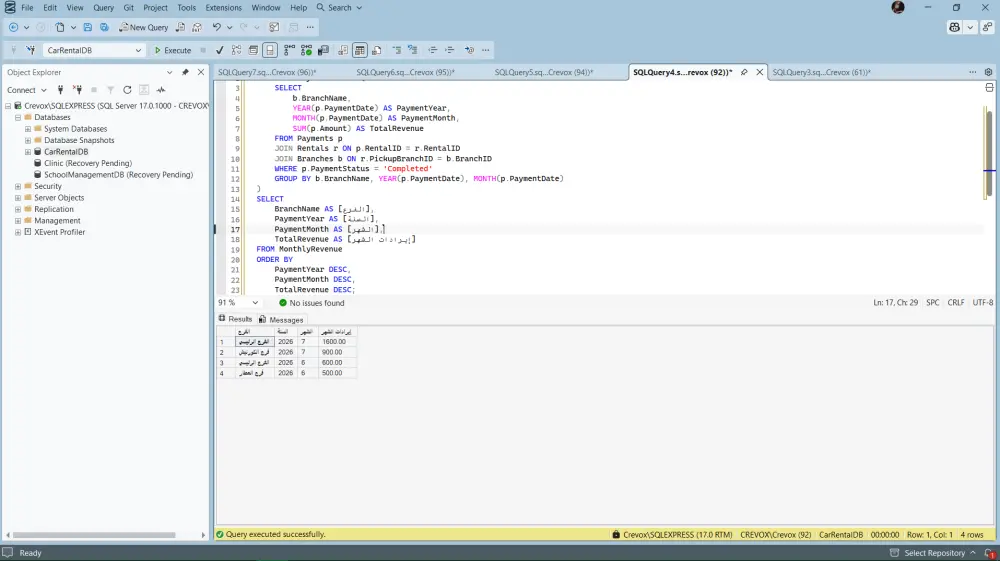
Task: Toggle Include Actual Execution Plan
Action: tap(290, 50)
